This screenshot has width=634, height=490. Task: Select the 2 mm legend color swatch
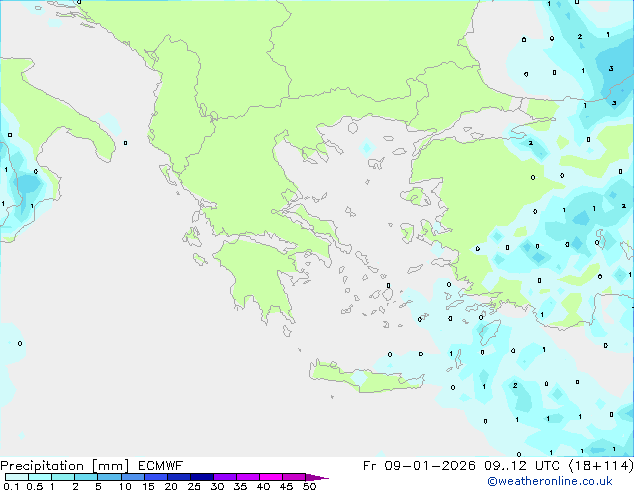86,477
